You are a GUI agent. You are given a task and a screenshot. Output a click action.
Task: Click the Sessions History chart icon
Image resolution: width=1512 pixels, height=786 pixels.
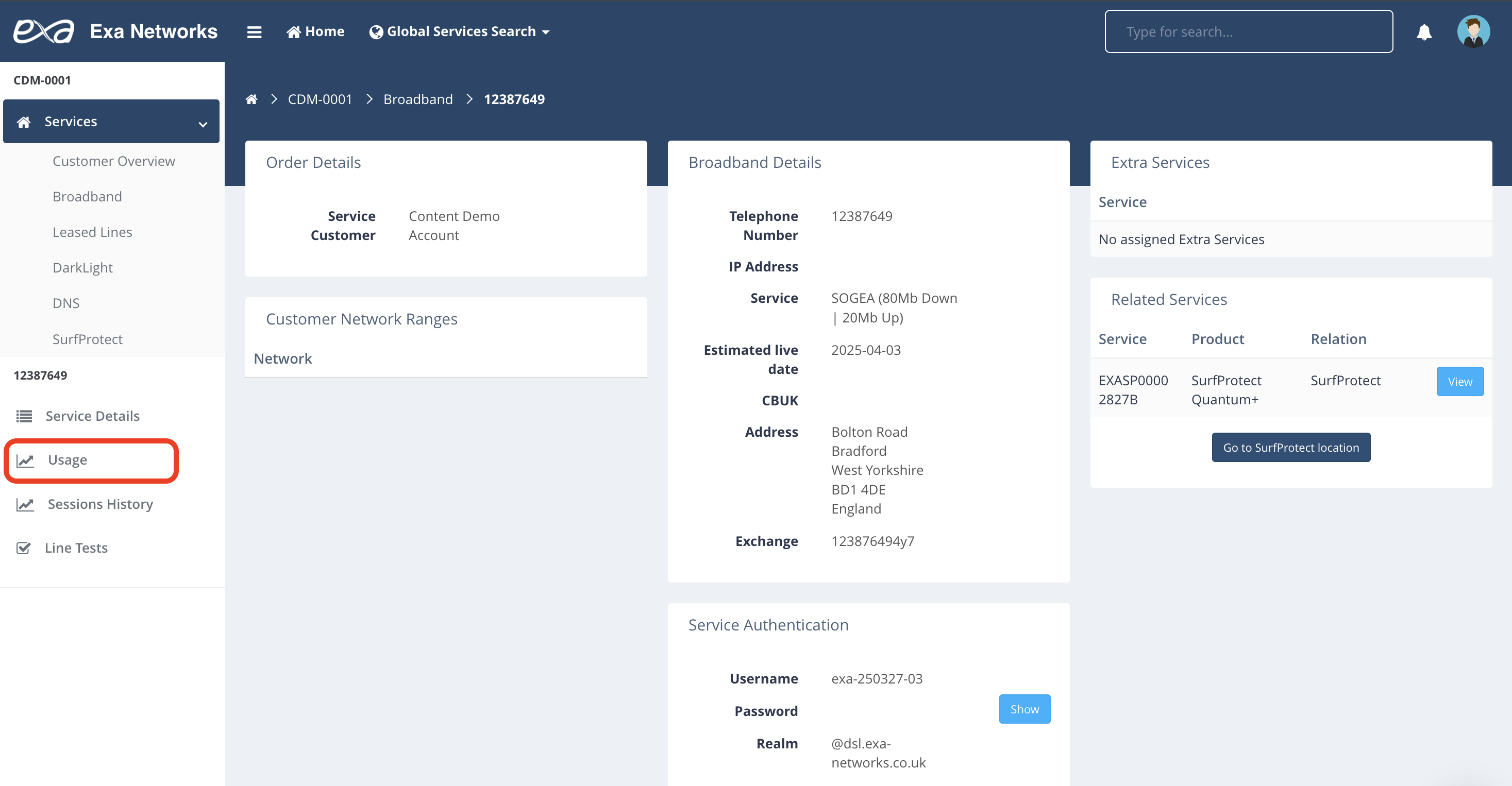click(25, 504)
